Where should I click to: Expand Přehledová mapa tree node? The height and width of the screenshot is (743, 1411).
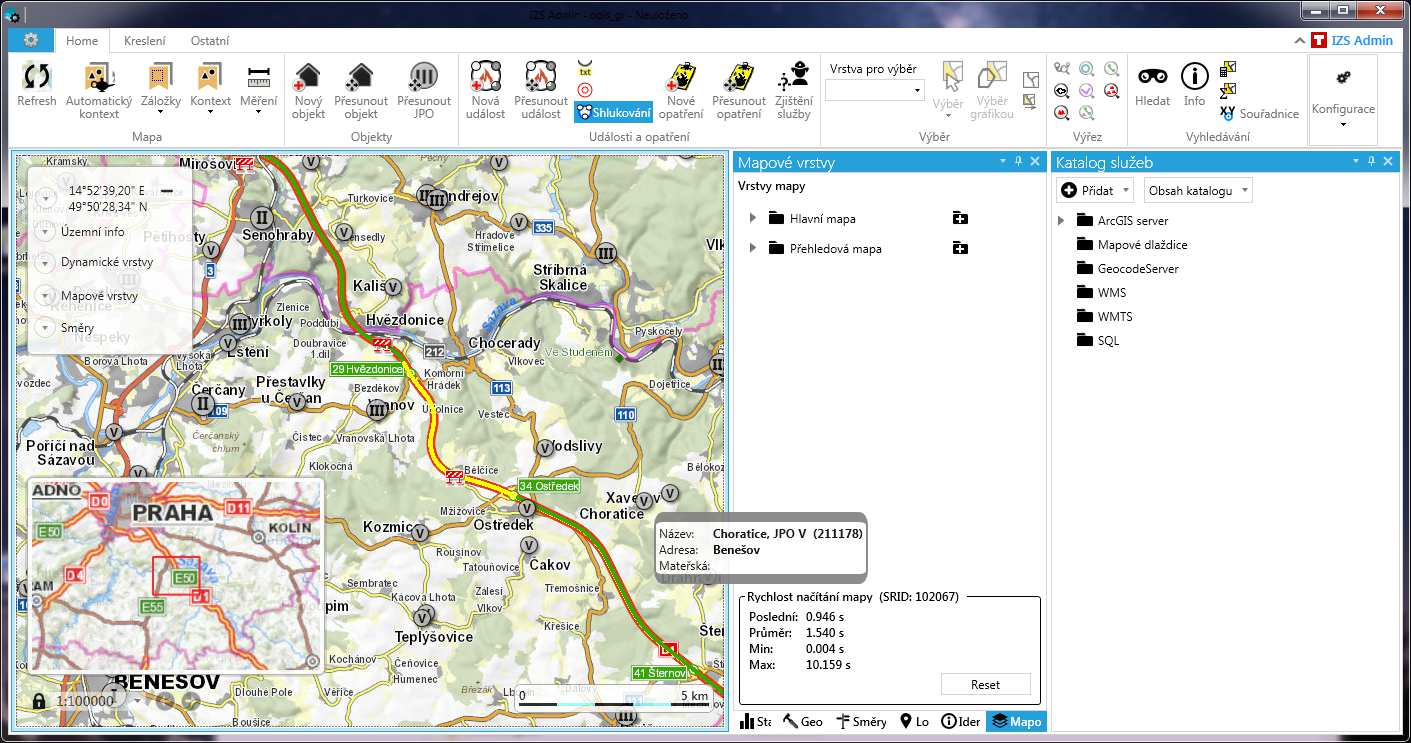click(753, 248)
